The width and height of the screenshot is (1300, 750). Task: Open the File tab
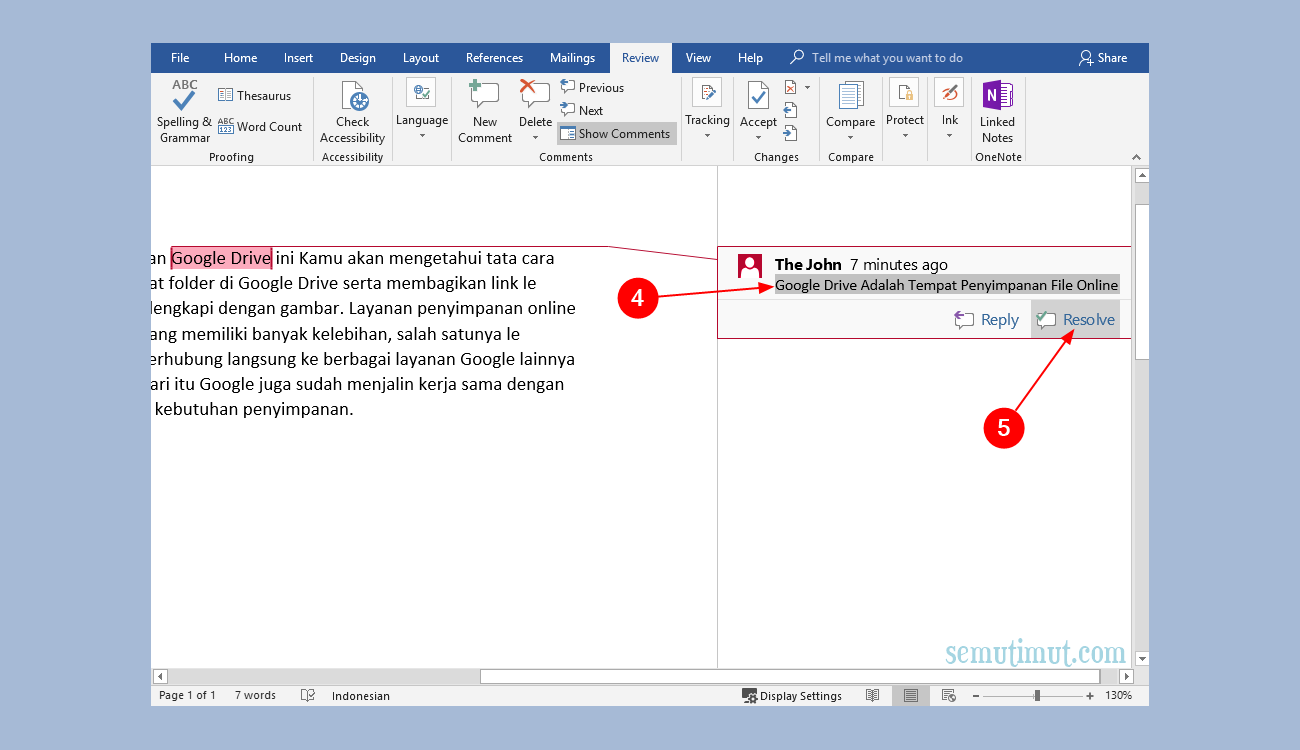(180, 58)
